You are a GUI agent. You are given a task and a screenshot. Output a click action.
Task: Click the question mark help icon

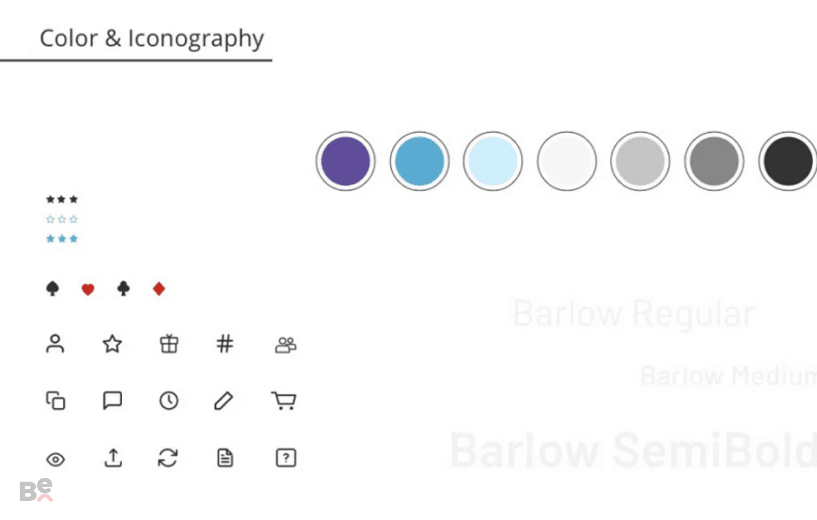tap(286, 458)
